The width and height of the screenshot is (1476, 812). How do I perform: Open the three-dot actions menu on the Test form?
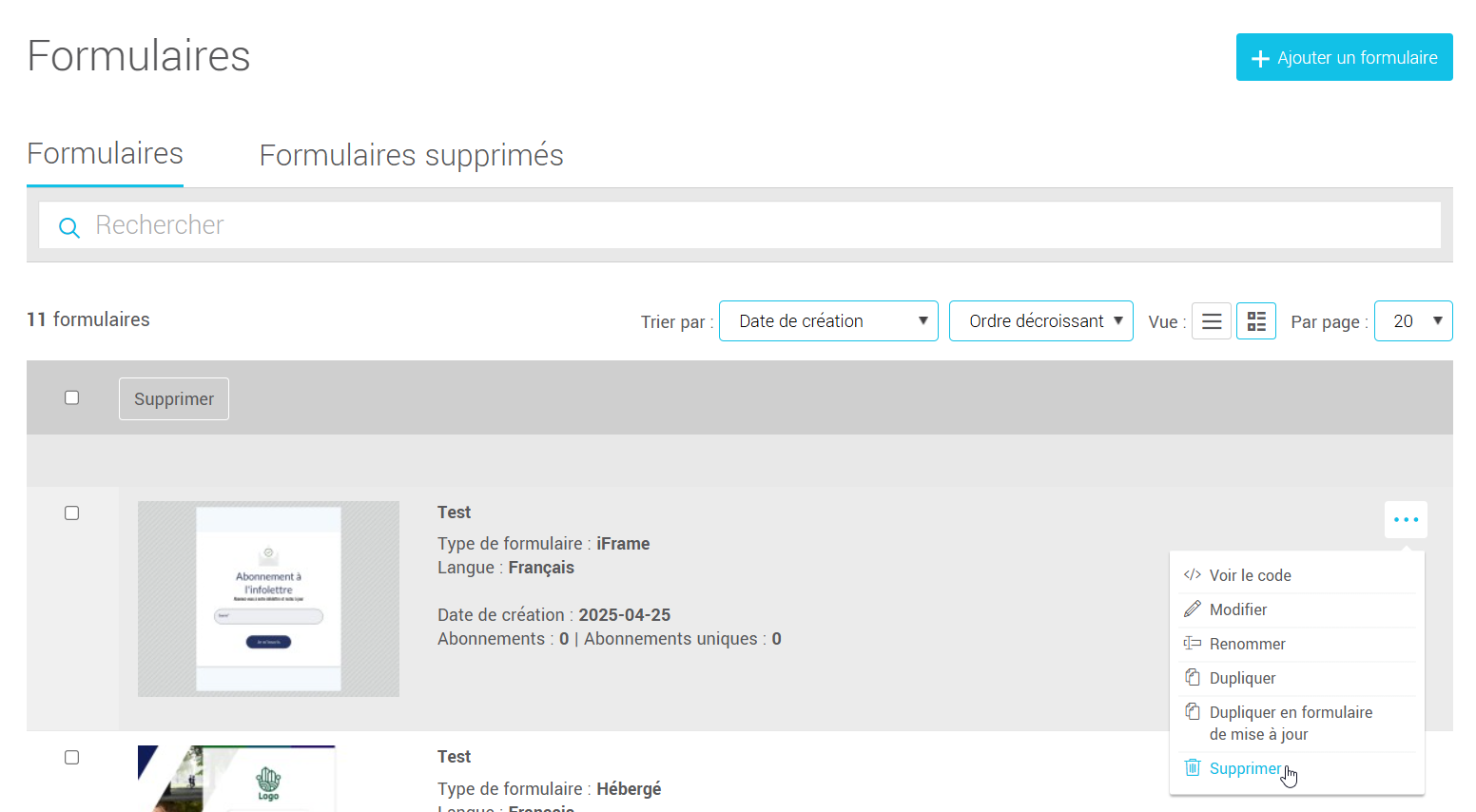point(1406,519)
